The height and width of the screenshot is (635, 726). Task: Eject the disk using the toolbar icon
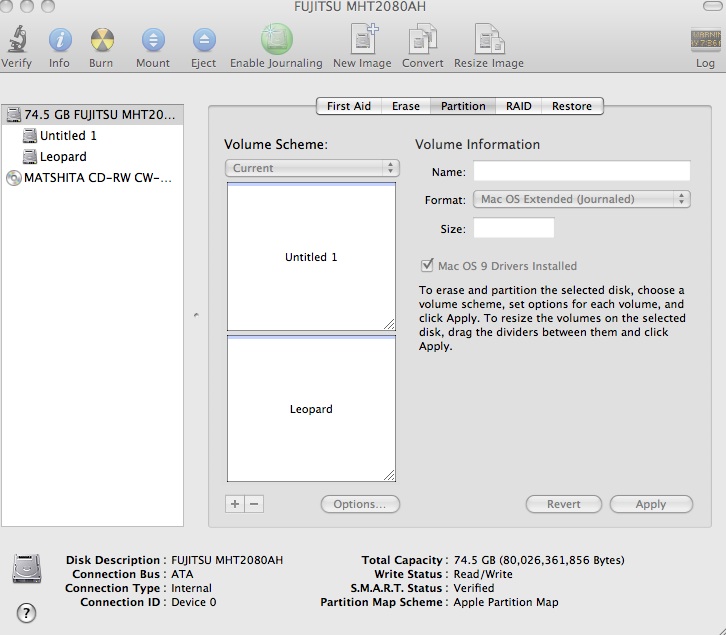tap(204, 40)
